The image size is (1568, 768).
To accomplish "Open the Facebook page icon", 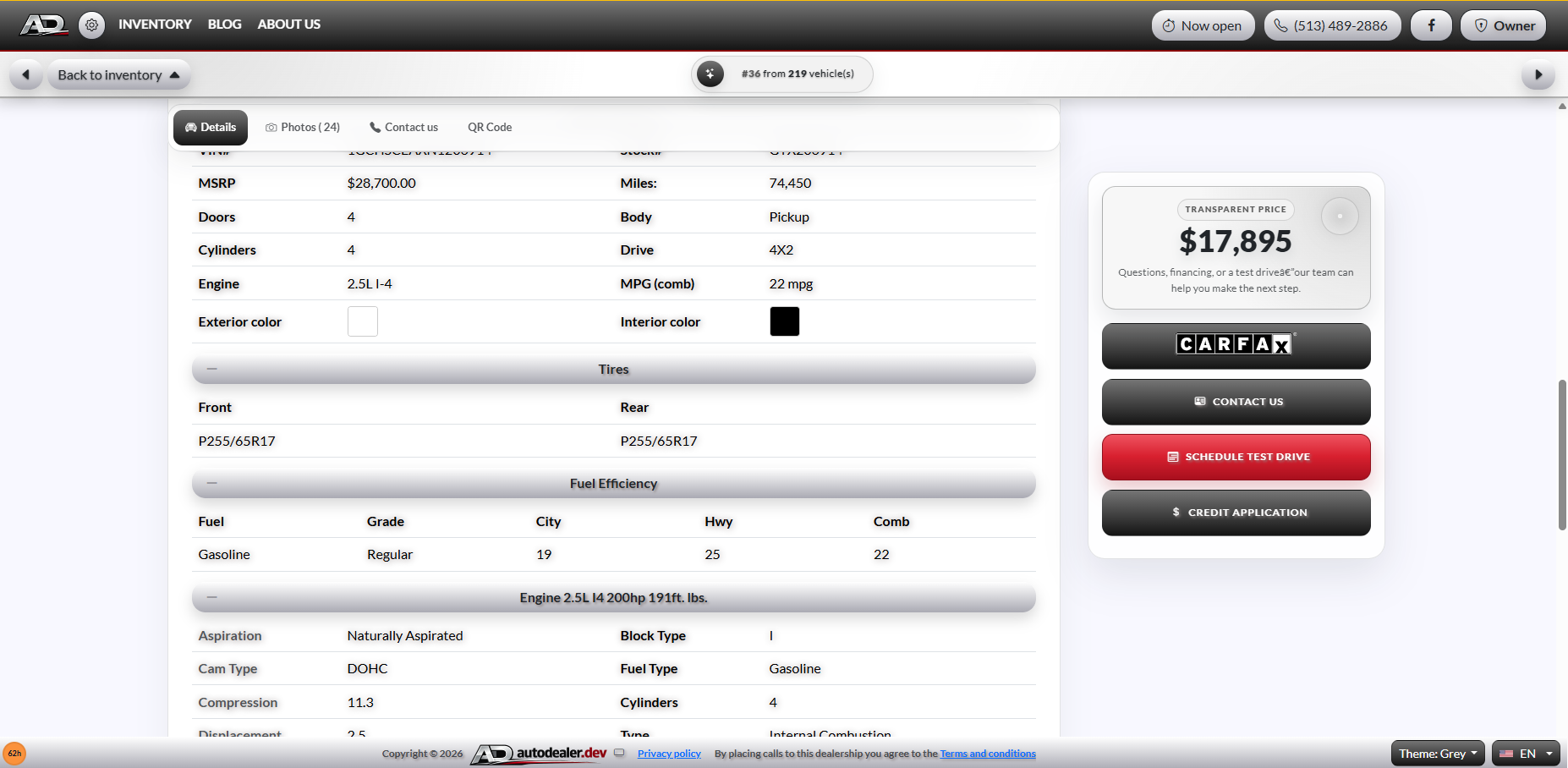I will (x=1431, y=25).
